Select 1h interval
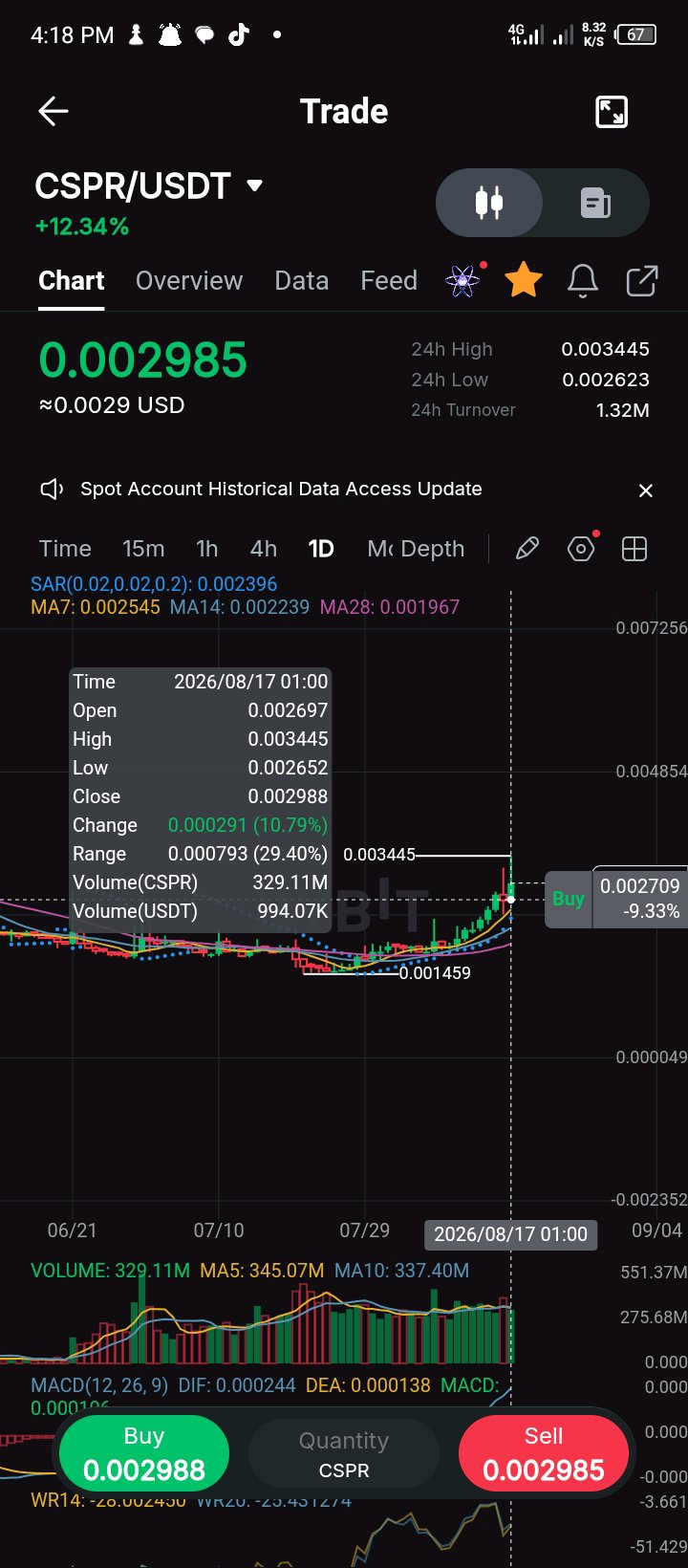 [207, 549]
